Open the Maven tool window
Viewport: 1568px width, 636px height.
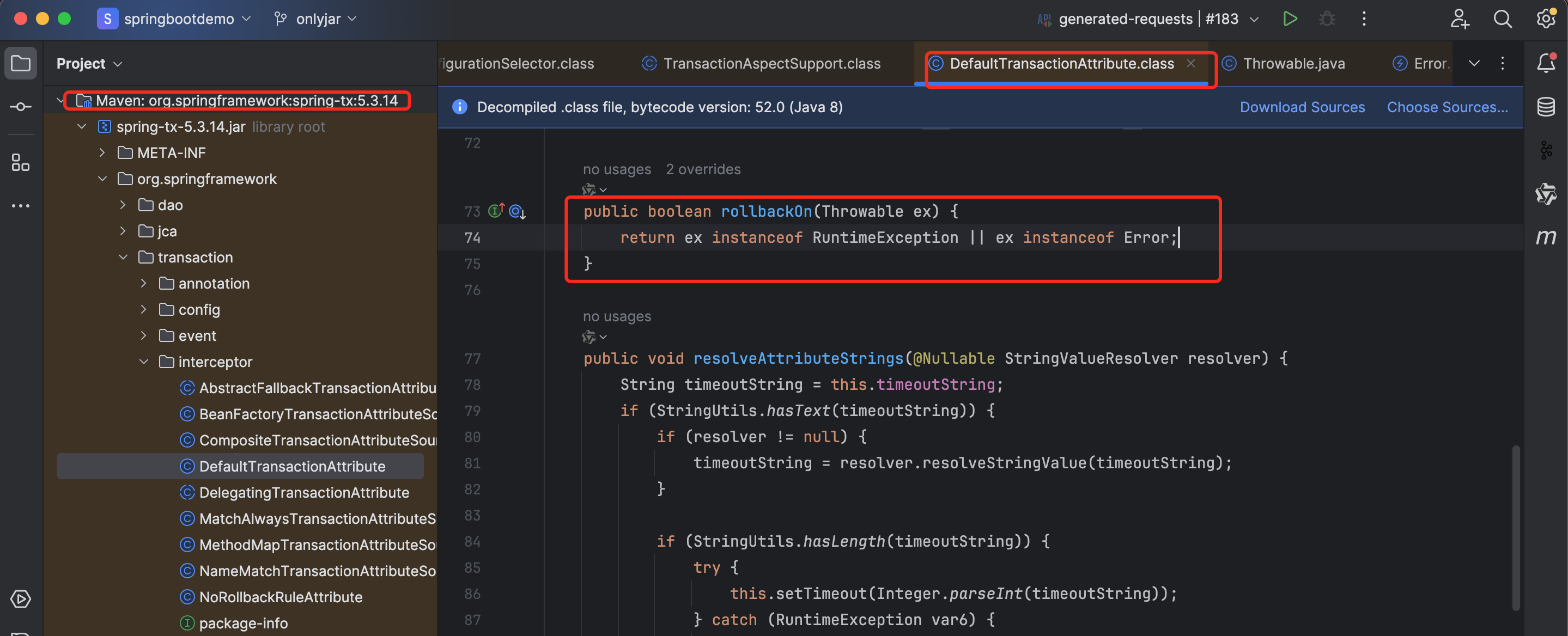1546,237
